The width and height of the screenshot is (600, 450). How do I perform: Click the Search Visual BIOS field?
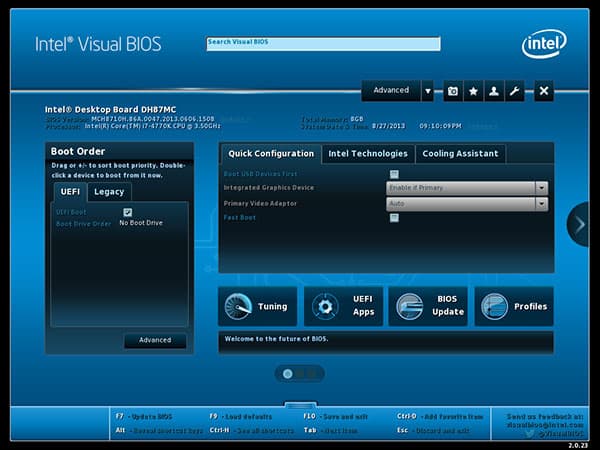click(x=322, y=44)
